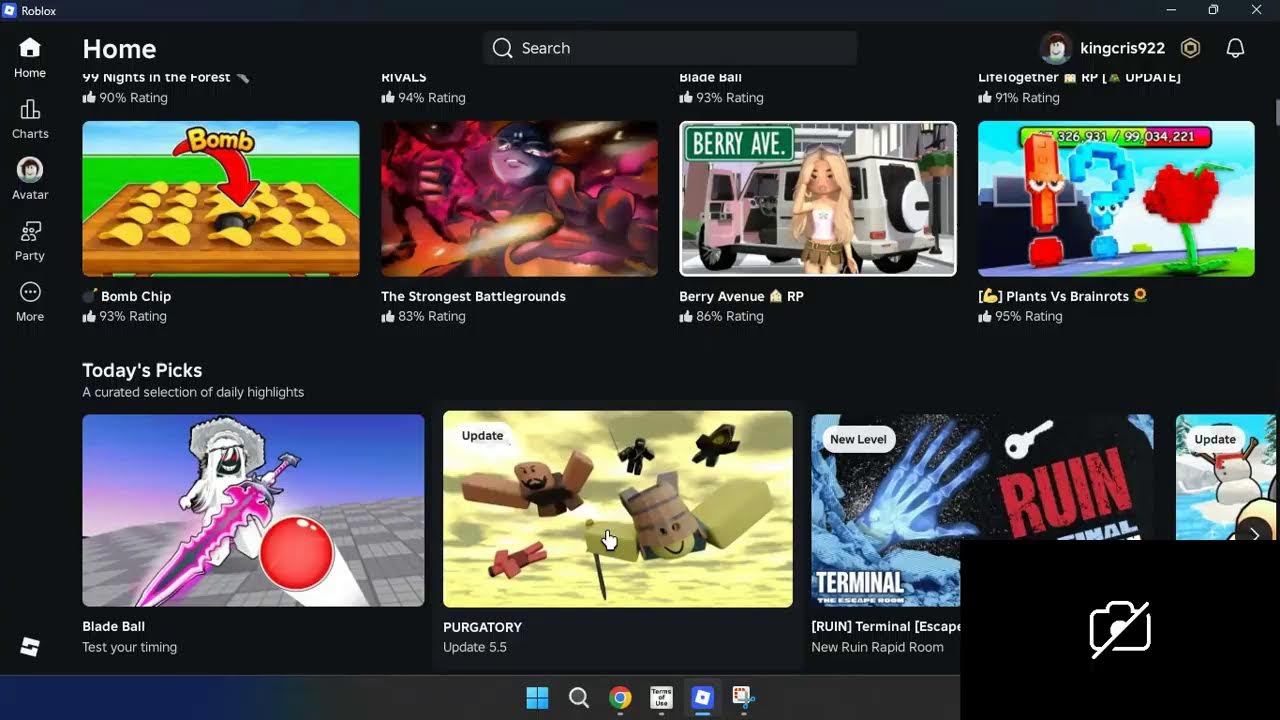Click the kingcris922 profile avatar picture
Viewport: 1280px width, 720px height.
tap(1056, 48)
